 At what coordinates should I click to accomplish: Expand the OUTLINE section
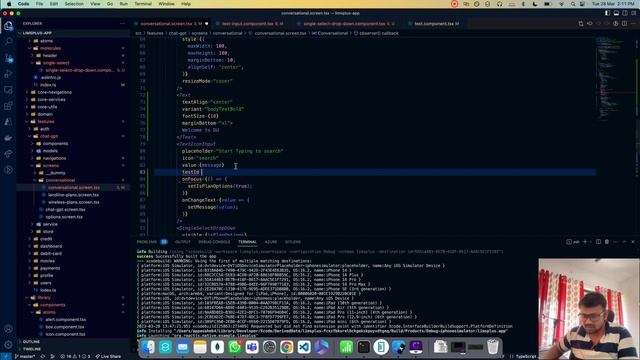pos(31,342)
